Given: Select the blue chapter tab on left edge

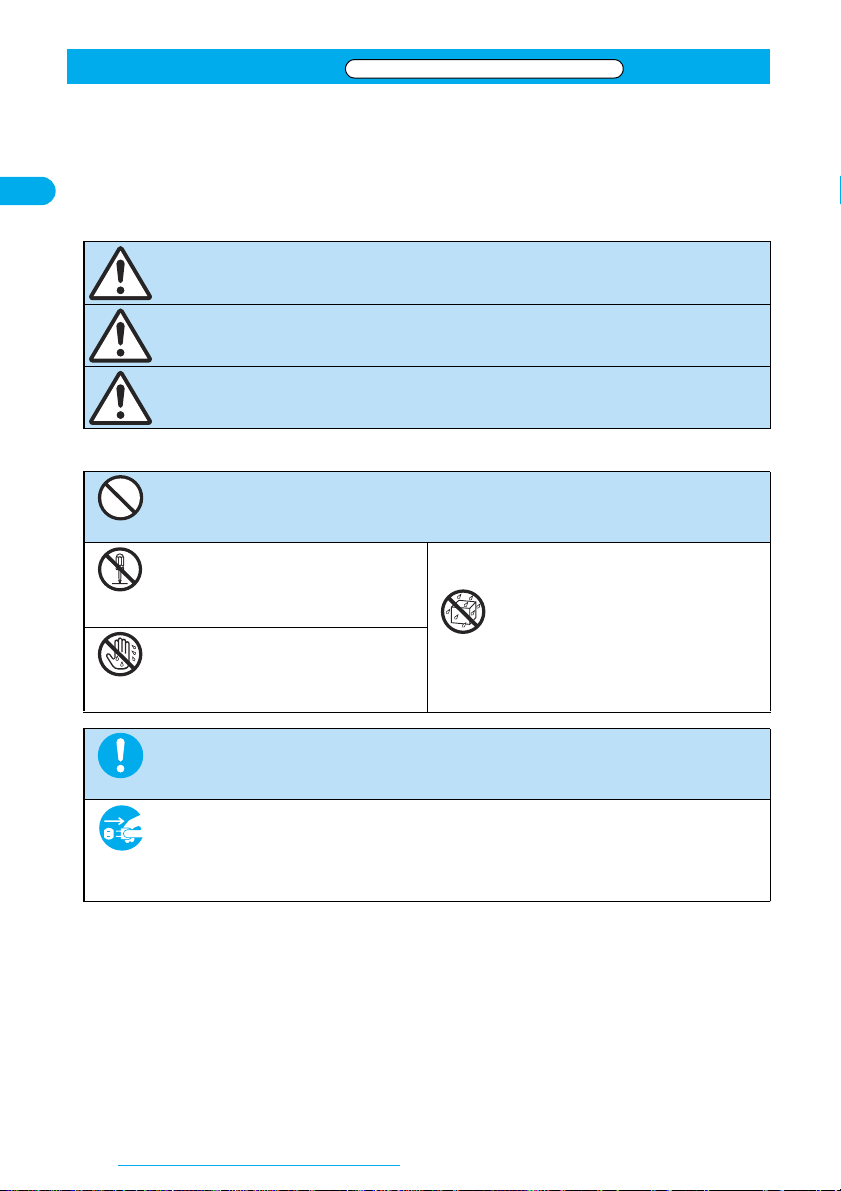Looking at the screenshot, I should coord(27,191).
